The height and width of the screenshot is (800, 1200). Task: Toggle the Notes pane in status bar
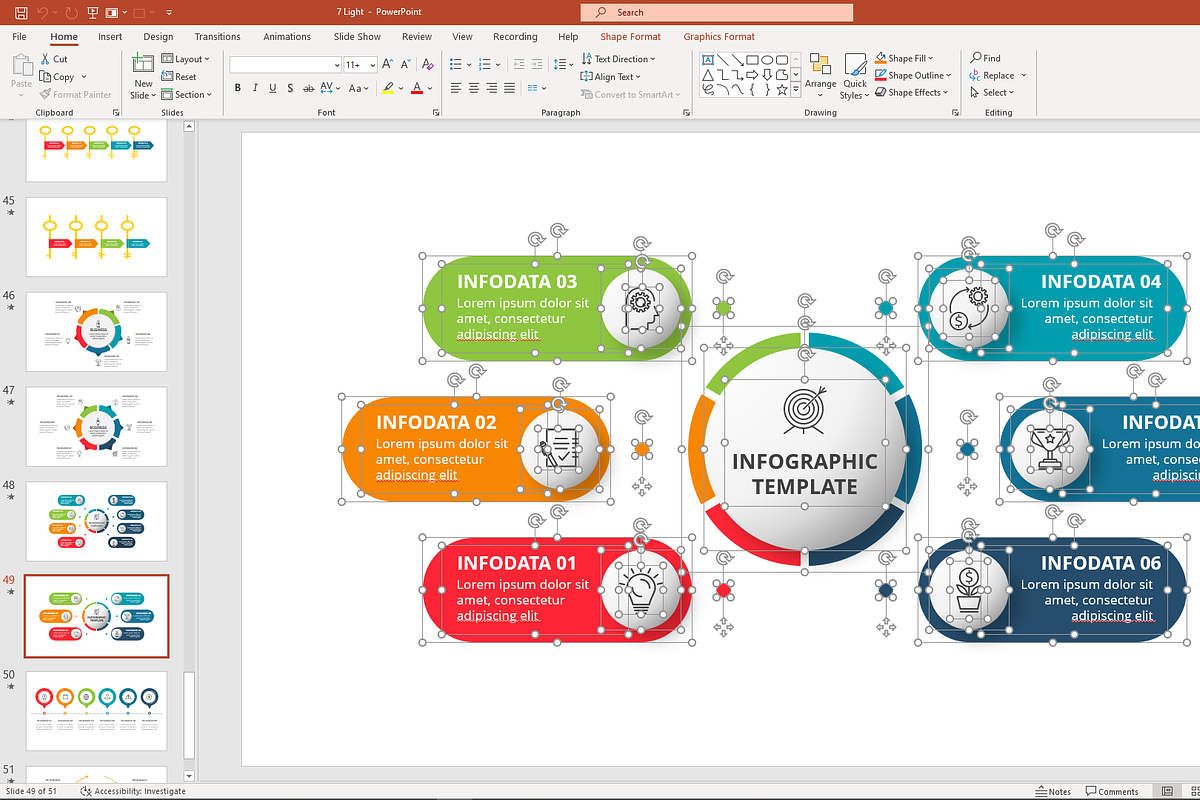click(1054, 791)
